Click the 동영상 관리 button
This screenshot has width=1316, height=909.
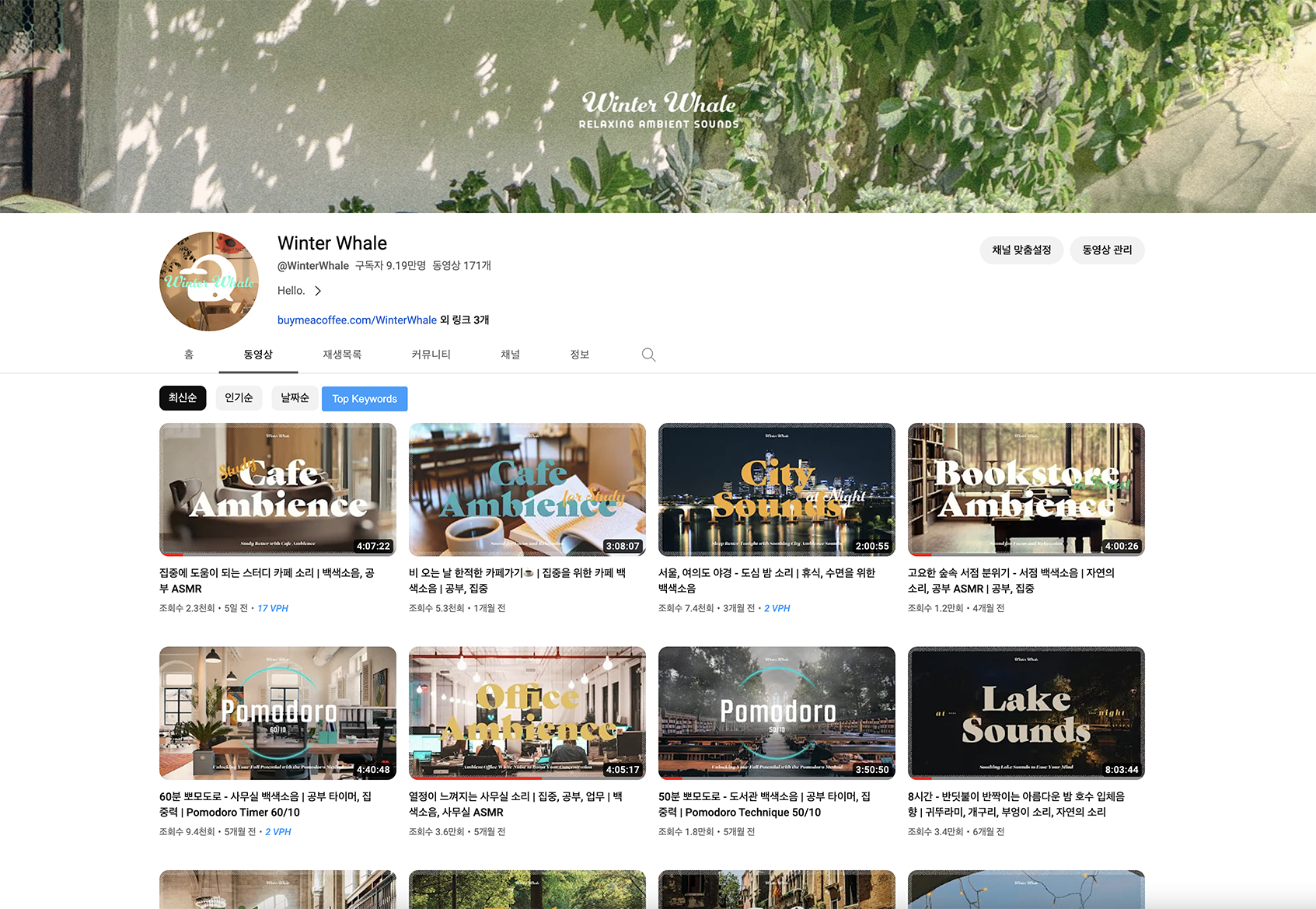pos(1107,250)
